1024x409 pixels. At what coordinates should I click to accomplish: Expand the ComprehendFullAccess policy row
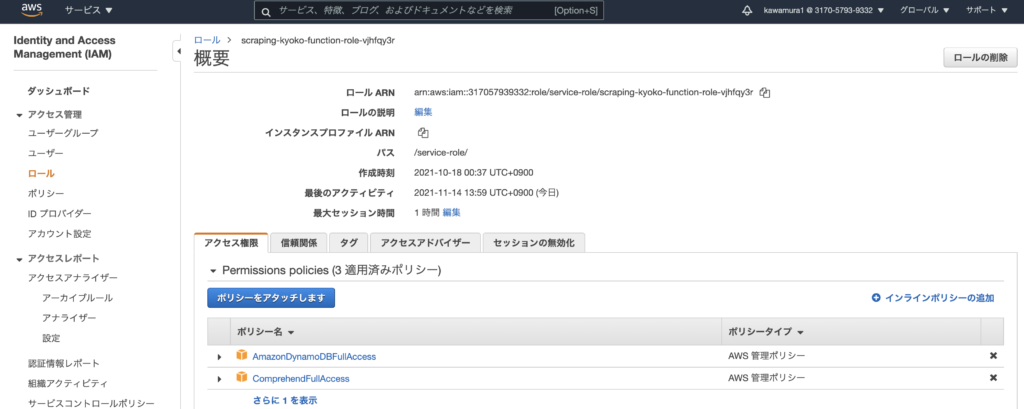click(x=219, y=378)
